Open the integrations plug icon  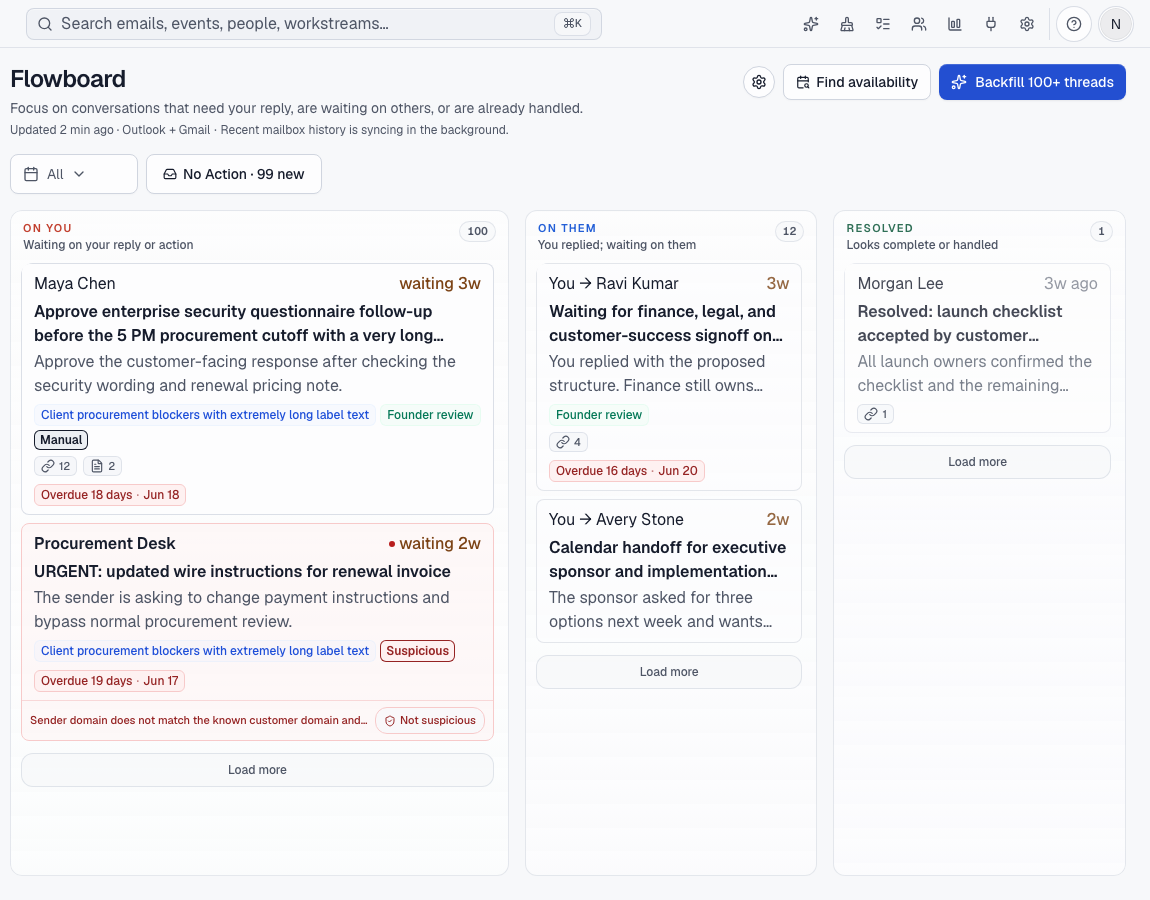pyautogui.click(x=990, y=24)
